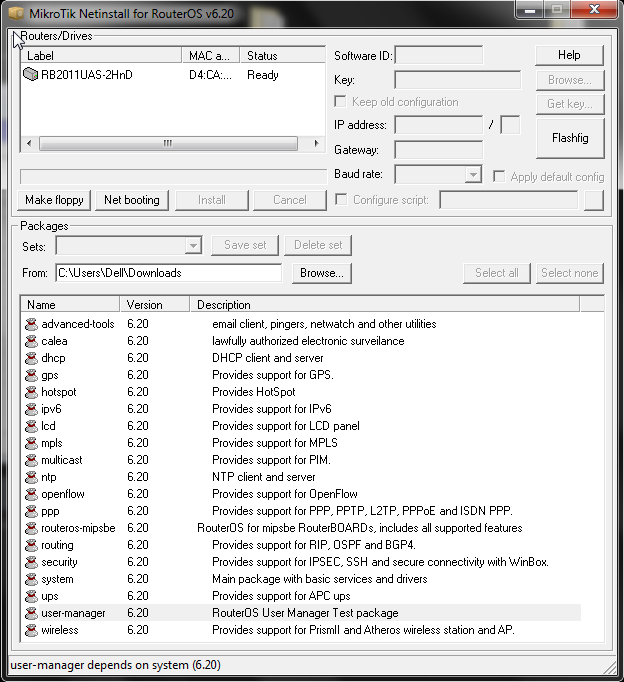The image size is (624, 682).
Task: Click the 'D4:CA:...' MAC address cell
Action: (x=210, y=75)
